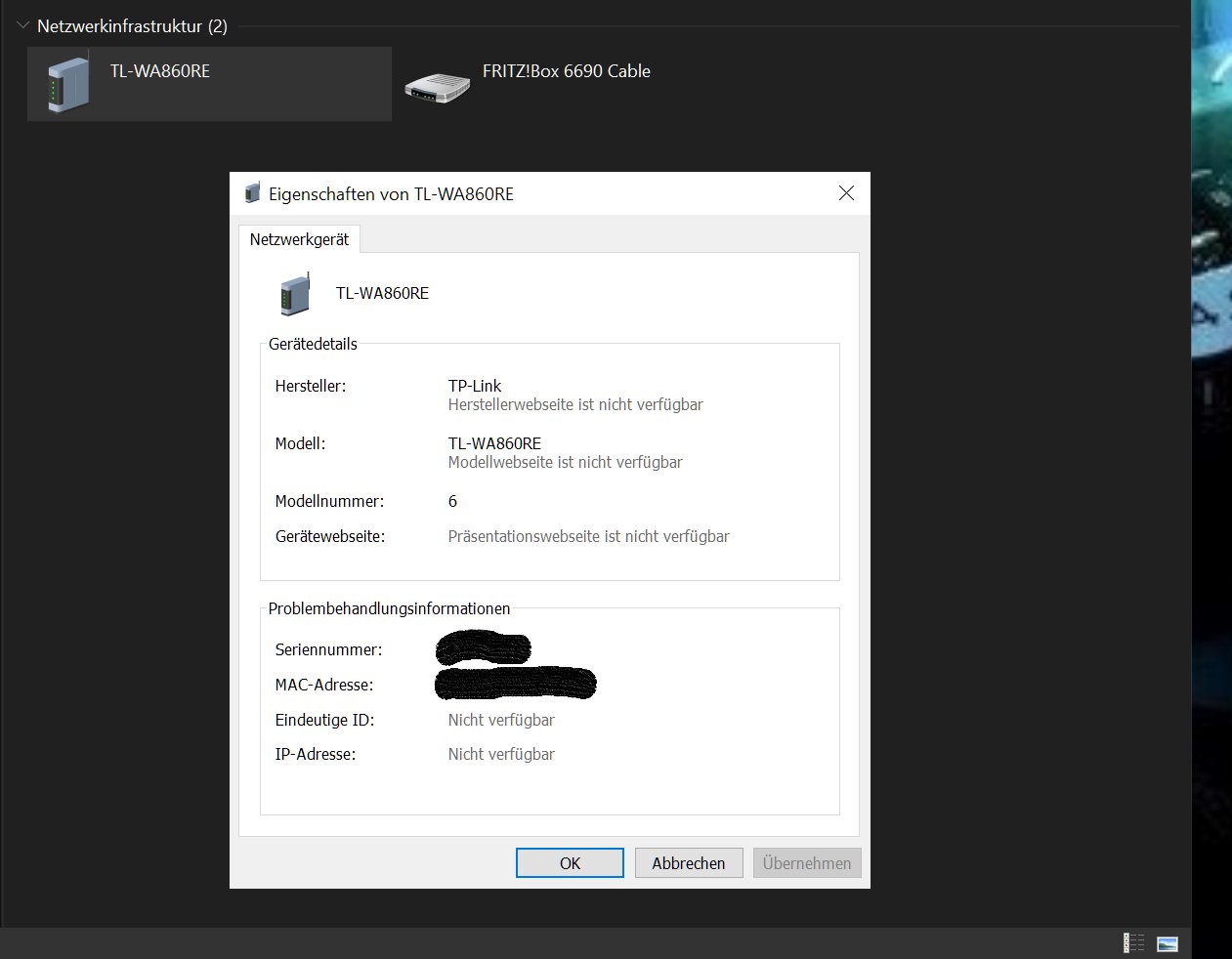The image size is (1232, 959).
Task: Select the Netzwerkgerät tab
Action: click(x=299, y=238)
